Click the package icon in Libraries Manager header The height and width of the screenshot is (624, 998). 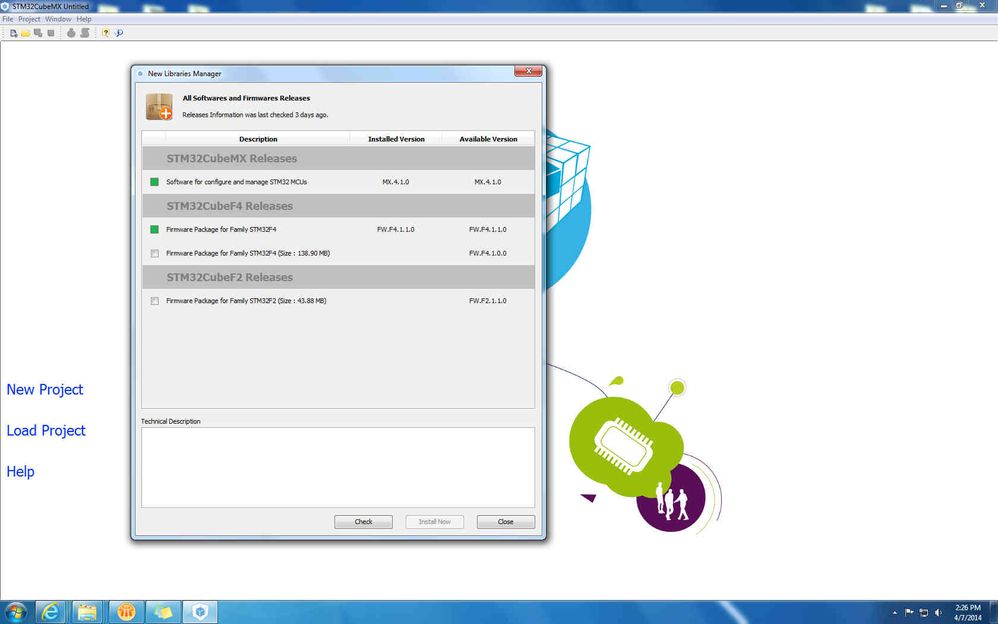[x=159, y=107]
